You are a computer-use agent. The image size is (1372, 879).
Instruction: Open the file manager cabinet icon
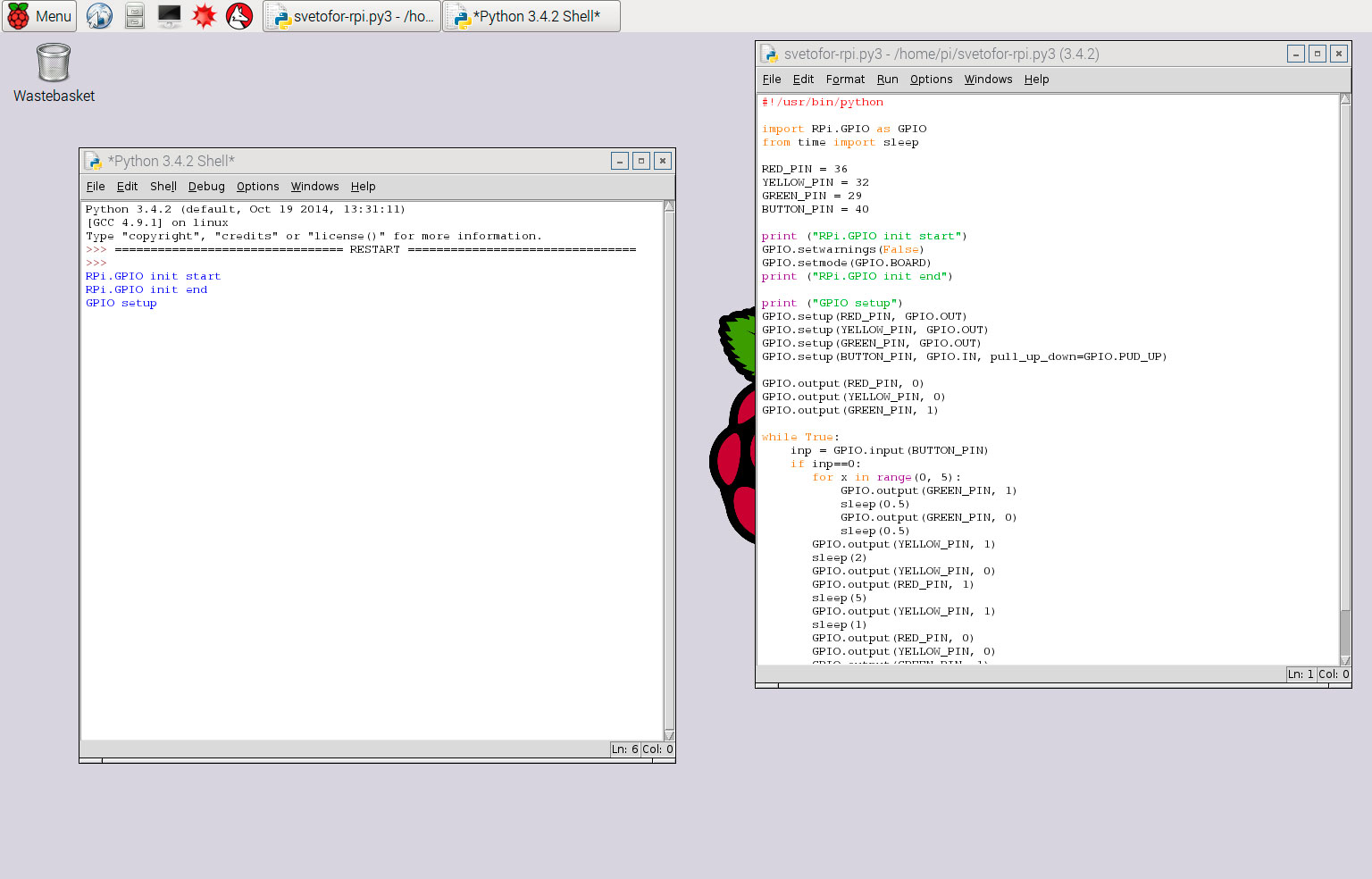coord(134,16)
